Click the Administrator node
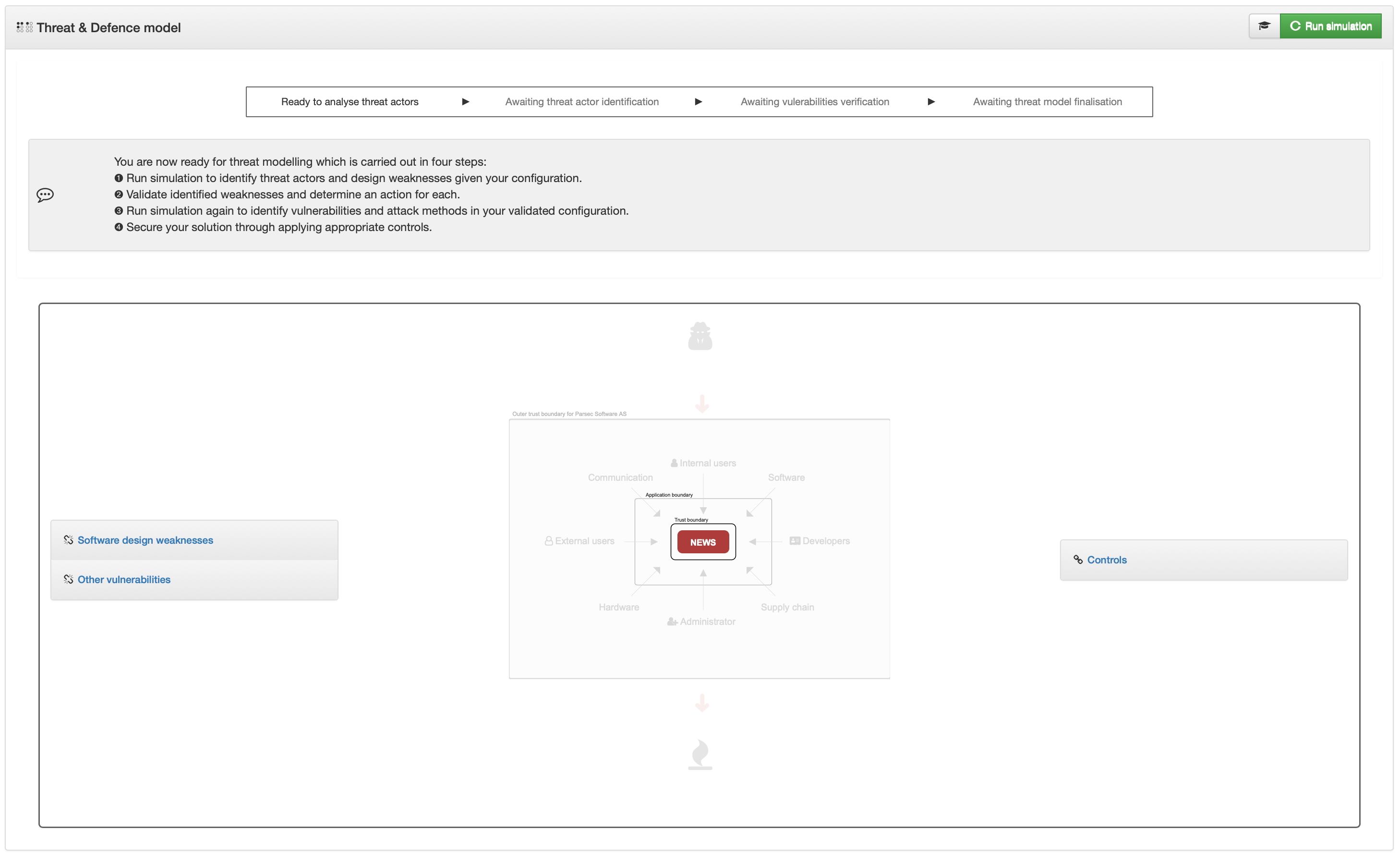Image resolution: width=1400 pixels, height=854 pixels. click(x=702, y=622)
